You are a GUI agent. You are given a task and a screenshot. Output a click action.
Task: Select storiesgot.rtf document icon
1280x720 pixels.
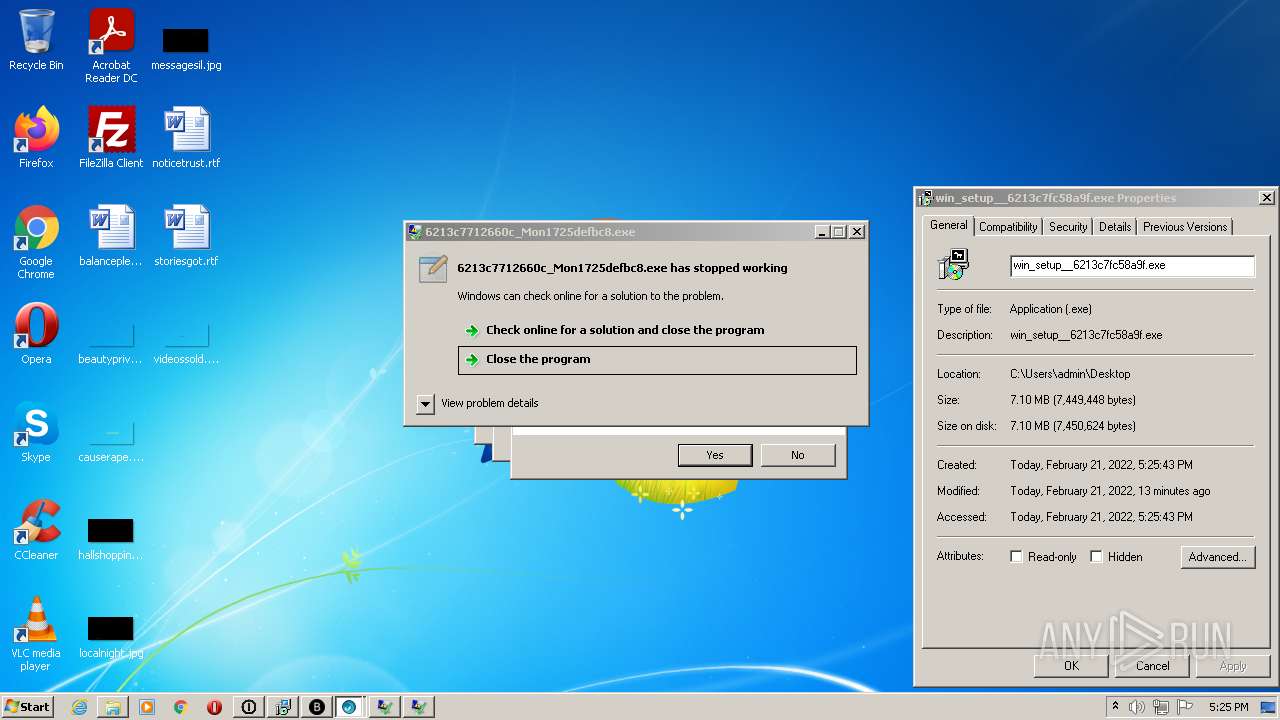pyautogui.click(x=186, y=237)
